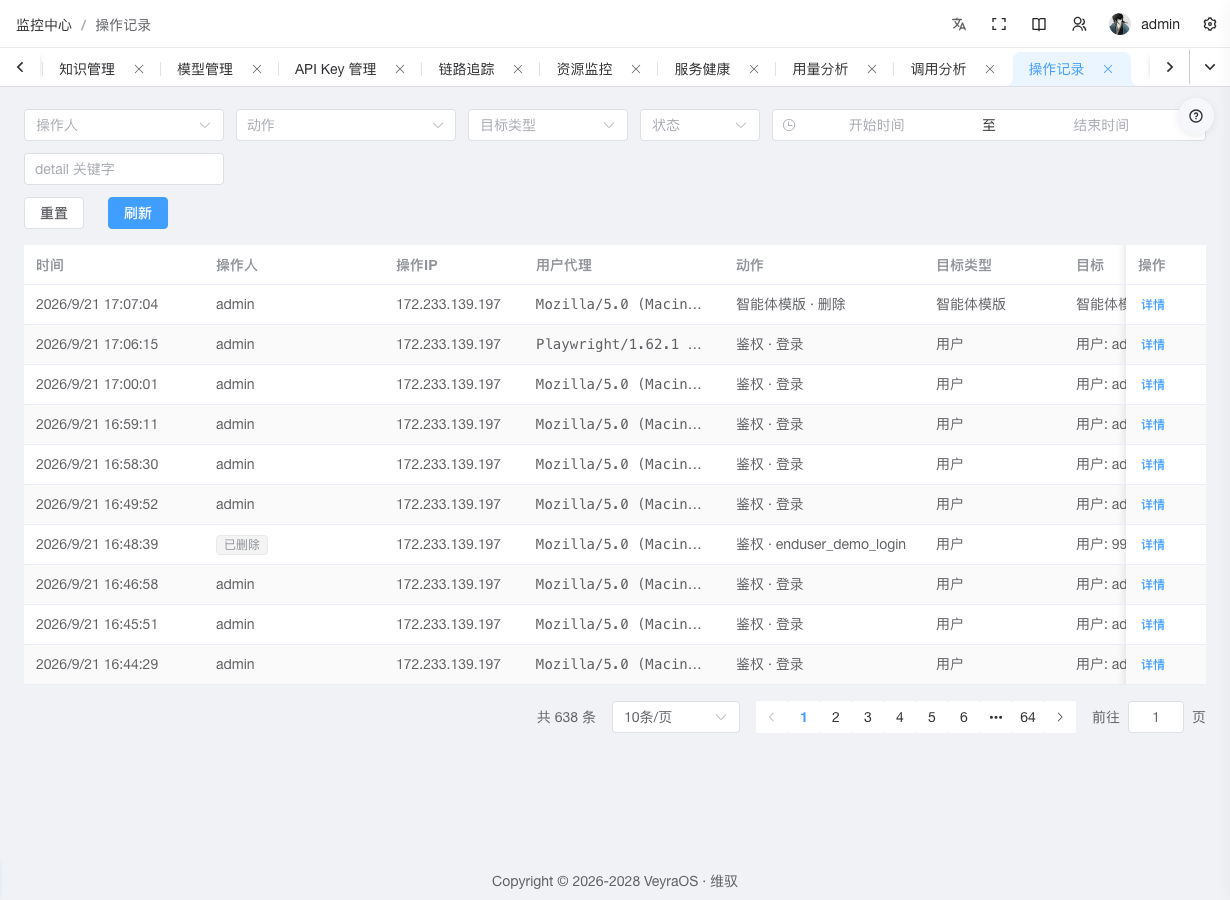This screenshot has height=900, width=1230.
Task: Switch to the 调用分析 tab
Action: click(x=938, y=69)
